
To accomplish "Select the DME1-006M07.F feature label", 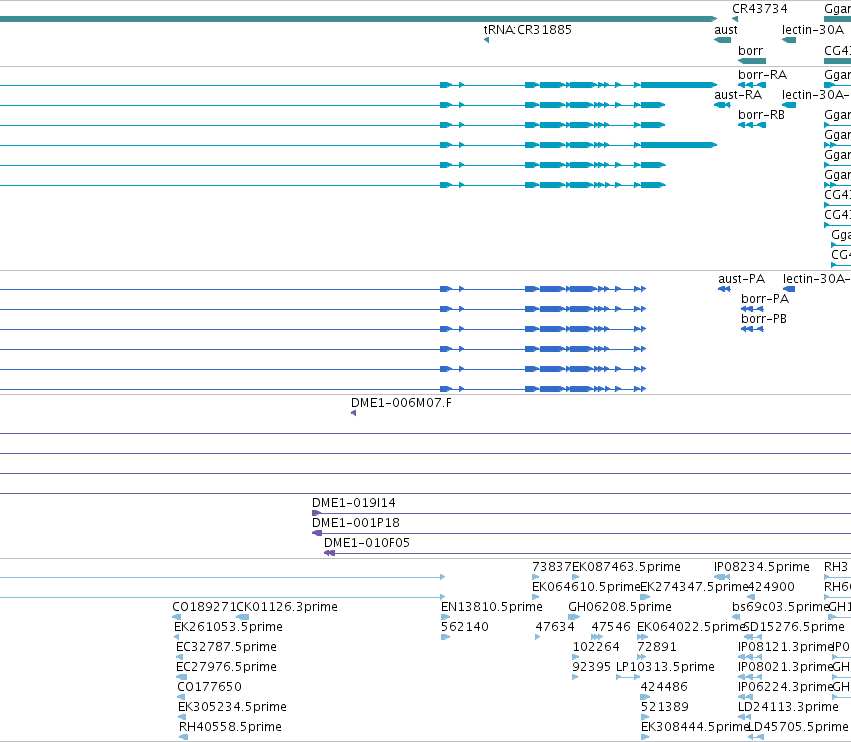I will [x=401, y=403].
